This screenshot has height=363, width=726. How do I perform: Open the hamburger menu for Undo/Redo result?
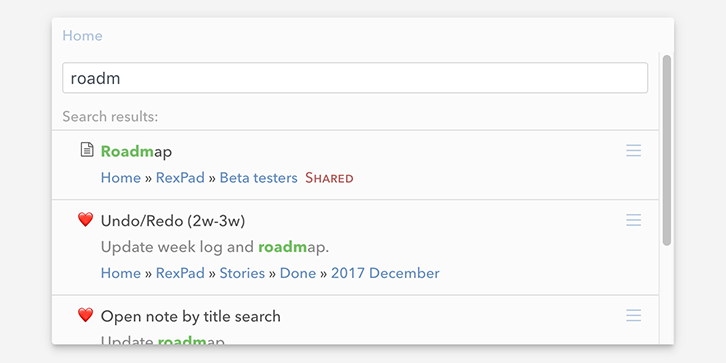click(633, 220)
